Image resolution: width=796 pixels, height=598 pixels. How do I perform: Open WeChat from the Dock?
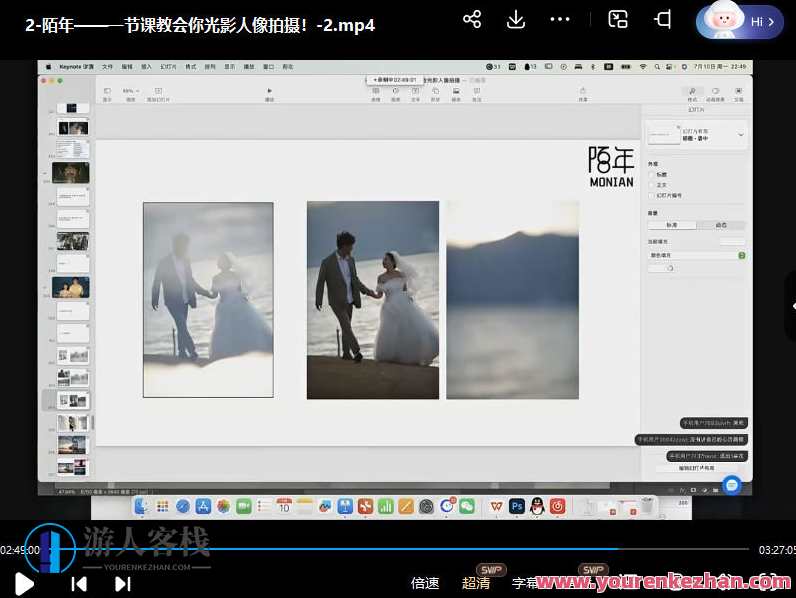pos(467,507)
